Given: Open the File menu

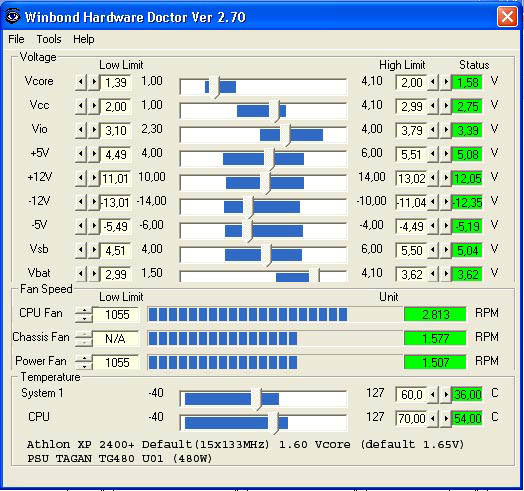Looking at the screenshot, I should [16, 39].
